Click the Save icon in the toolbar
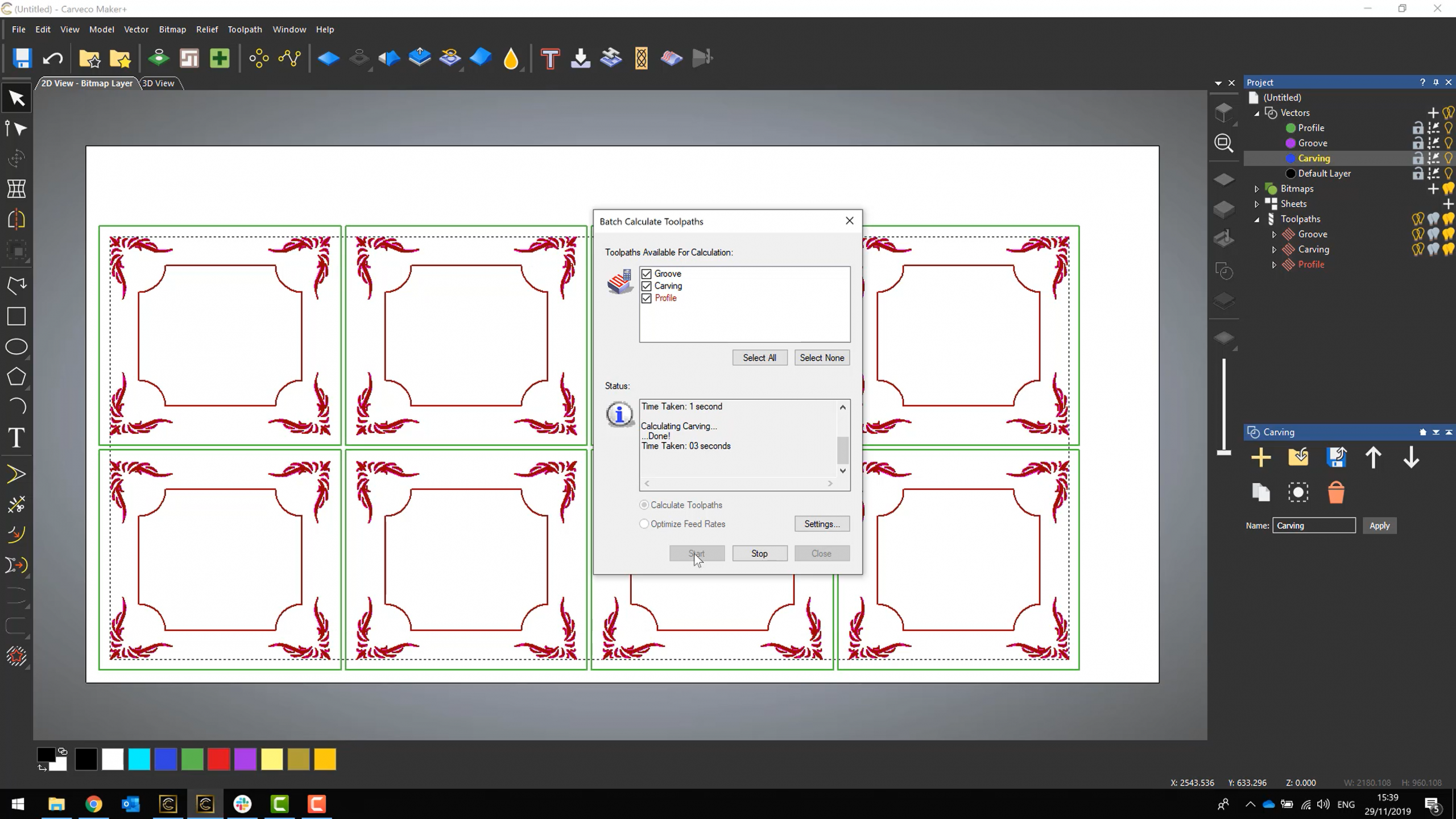Image resolution: width=1456 pixels, height=819 pixels. (22, 58)
